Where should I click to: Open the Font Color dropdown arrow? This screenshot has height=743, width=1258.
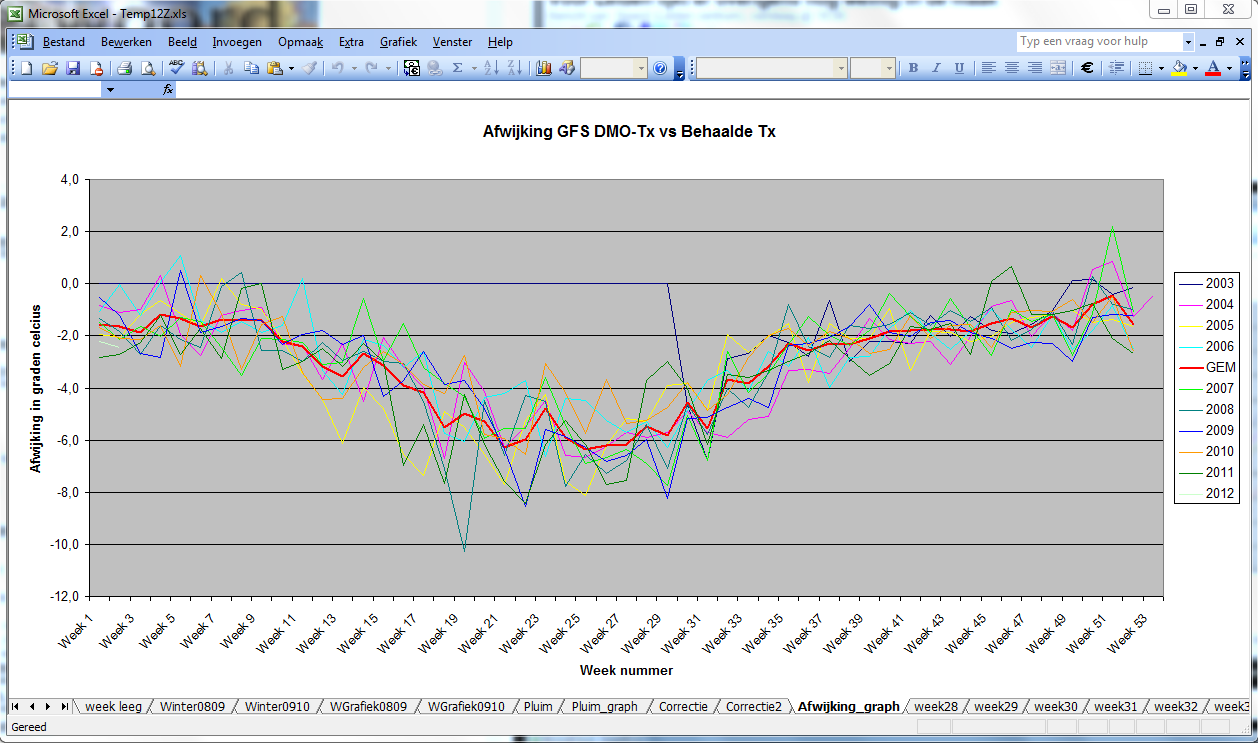[x=1229, y=68]
